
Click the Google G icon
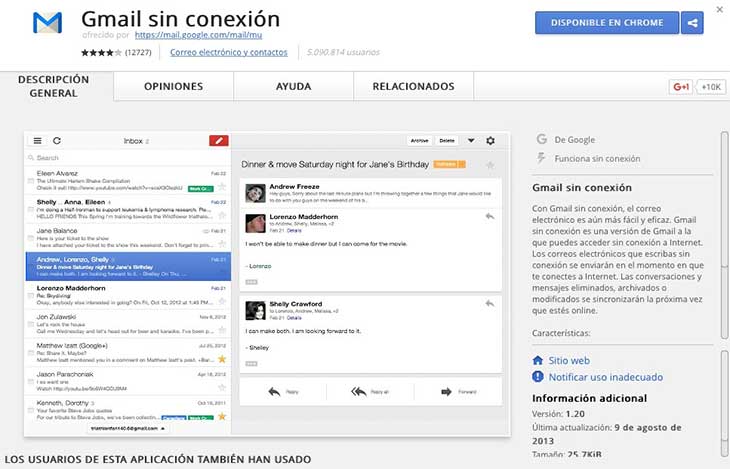(x=541, y=139)
